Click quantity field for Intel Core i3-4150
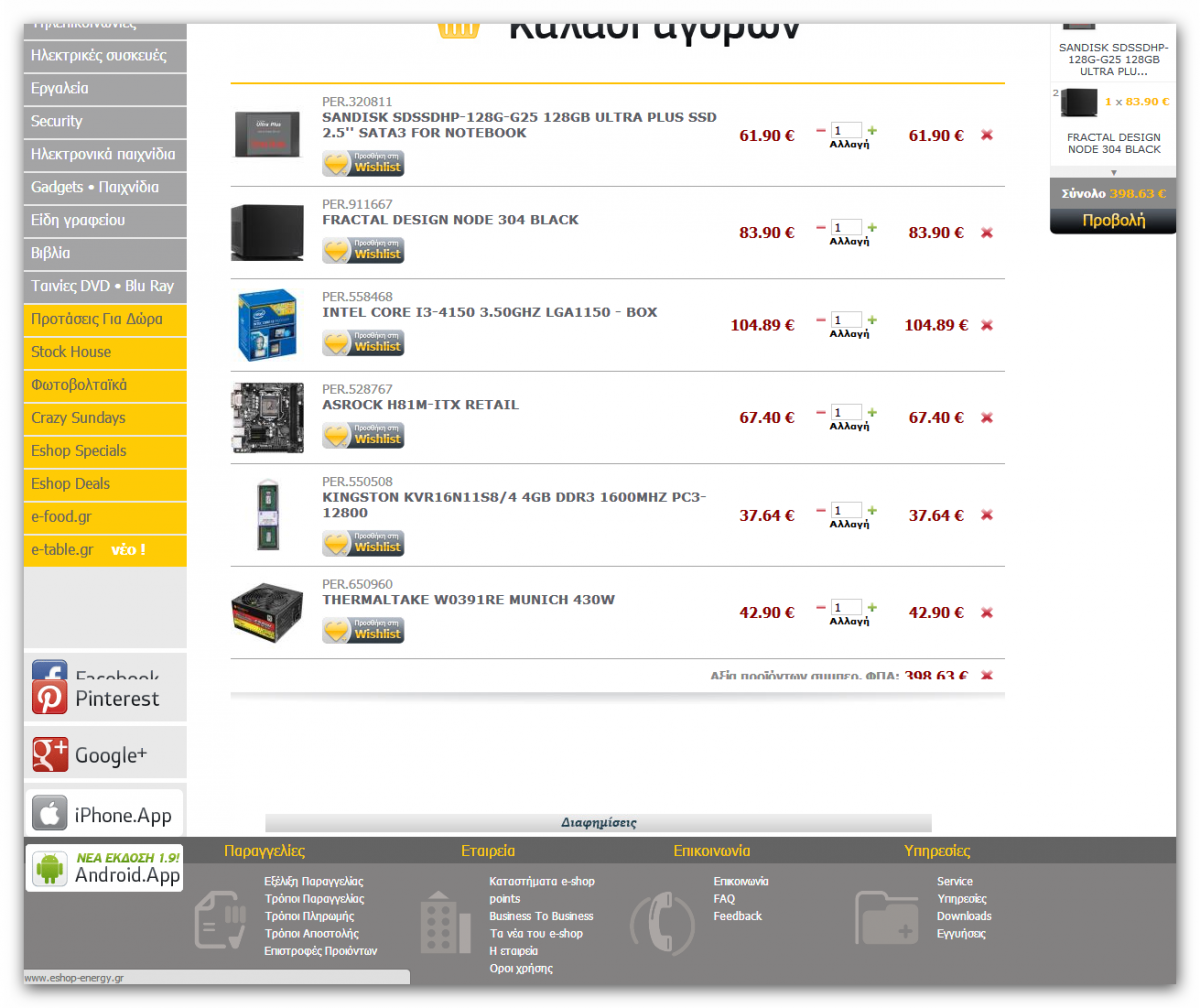Screen dimensions: 1200x1008 pyautogui.click(x=846, y=320)
